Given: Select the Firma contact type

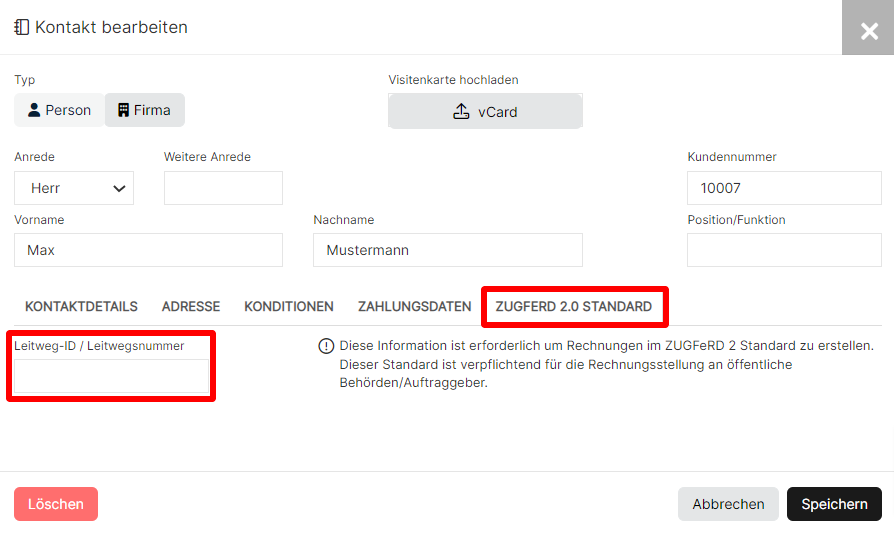Looking at the screenshot, I should click(145, 110).
